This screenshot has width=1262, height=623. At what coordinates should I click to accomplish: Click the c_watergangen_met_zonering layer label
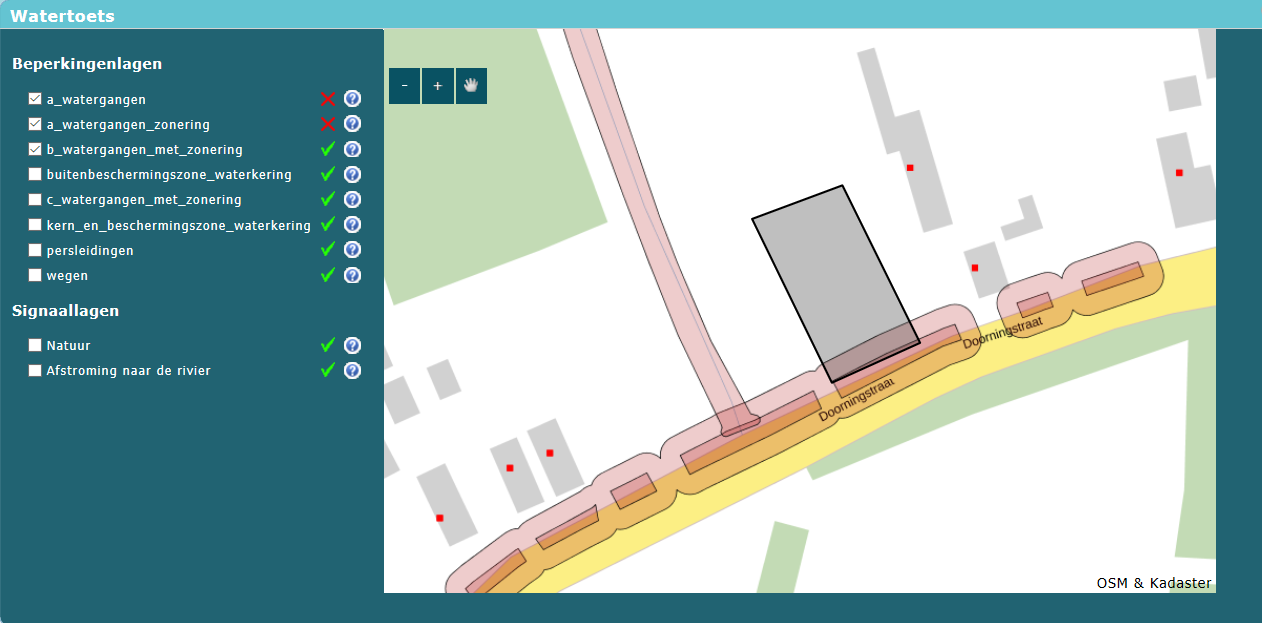[144, 200]
